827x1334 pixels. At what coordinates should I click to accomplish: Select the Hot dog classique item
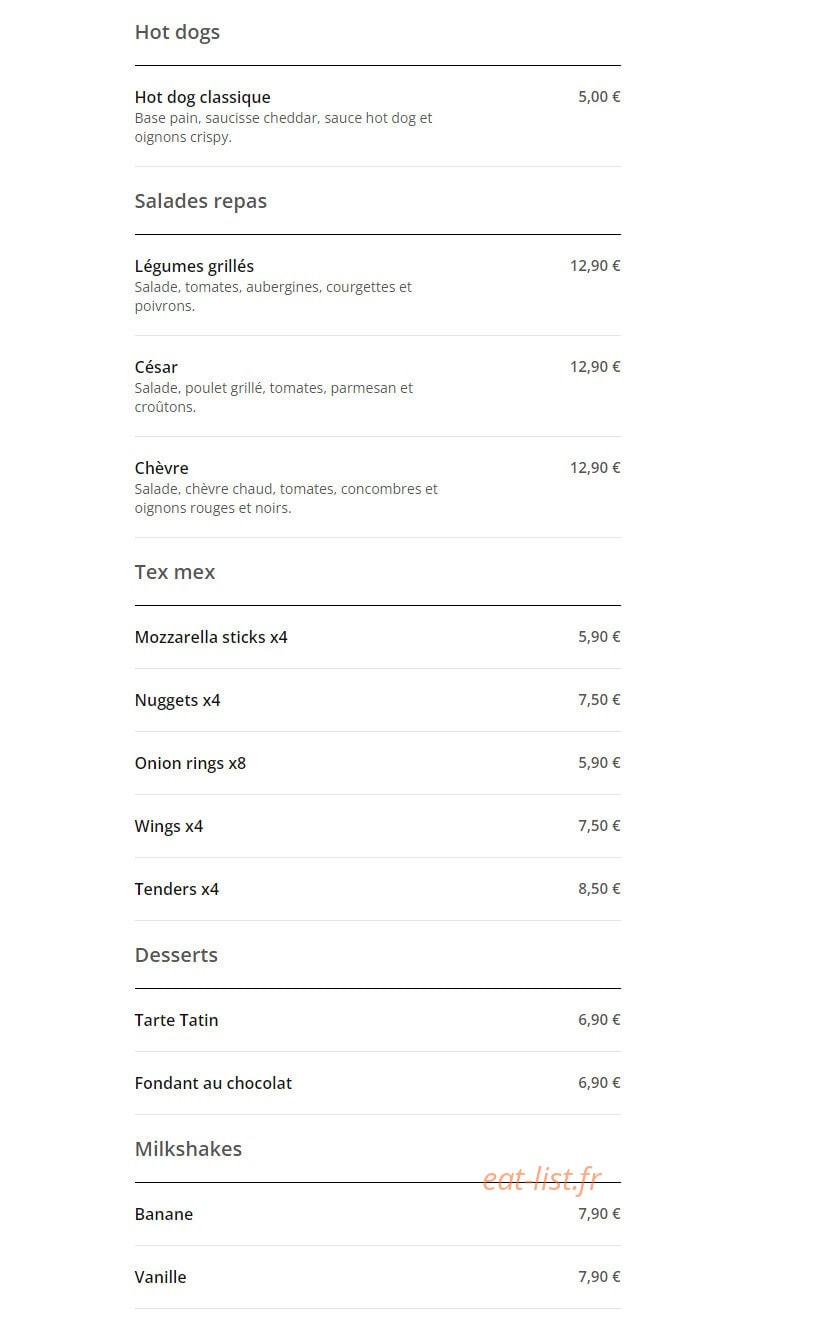pyautogui.click(x=377, y=117)
